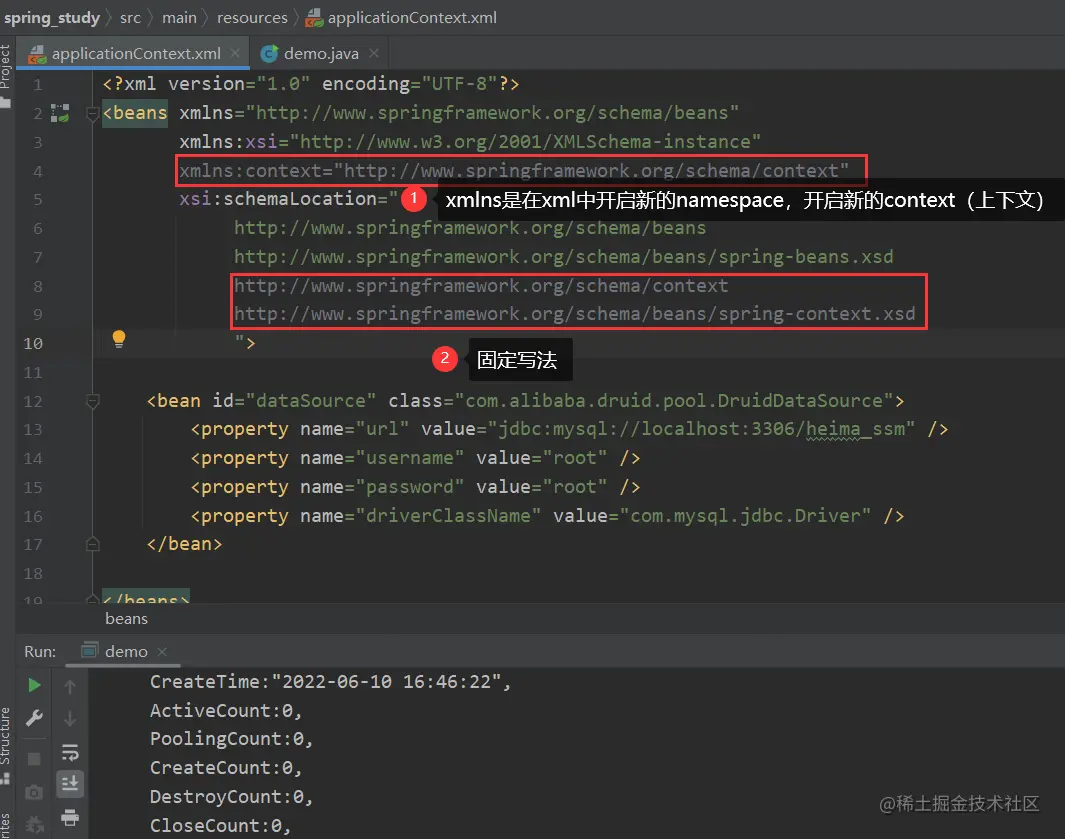This screenshot has width=1065, height=839.
Task: Click the jdbc:mysql url value
Action: [701, 429]
